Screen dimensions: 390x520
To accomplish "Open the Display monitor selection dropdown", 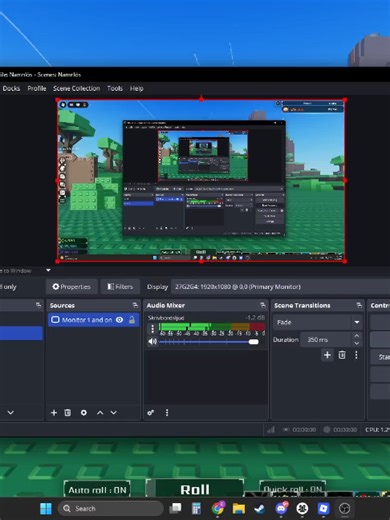I will coord(280,287).
